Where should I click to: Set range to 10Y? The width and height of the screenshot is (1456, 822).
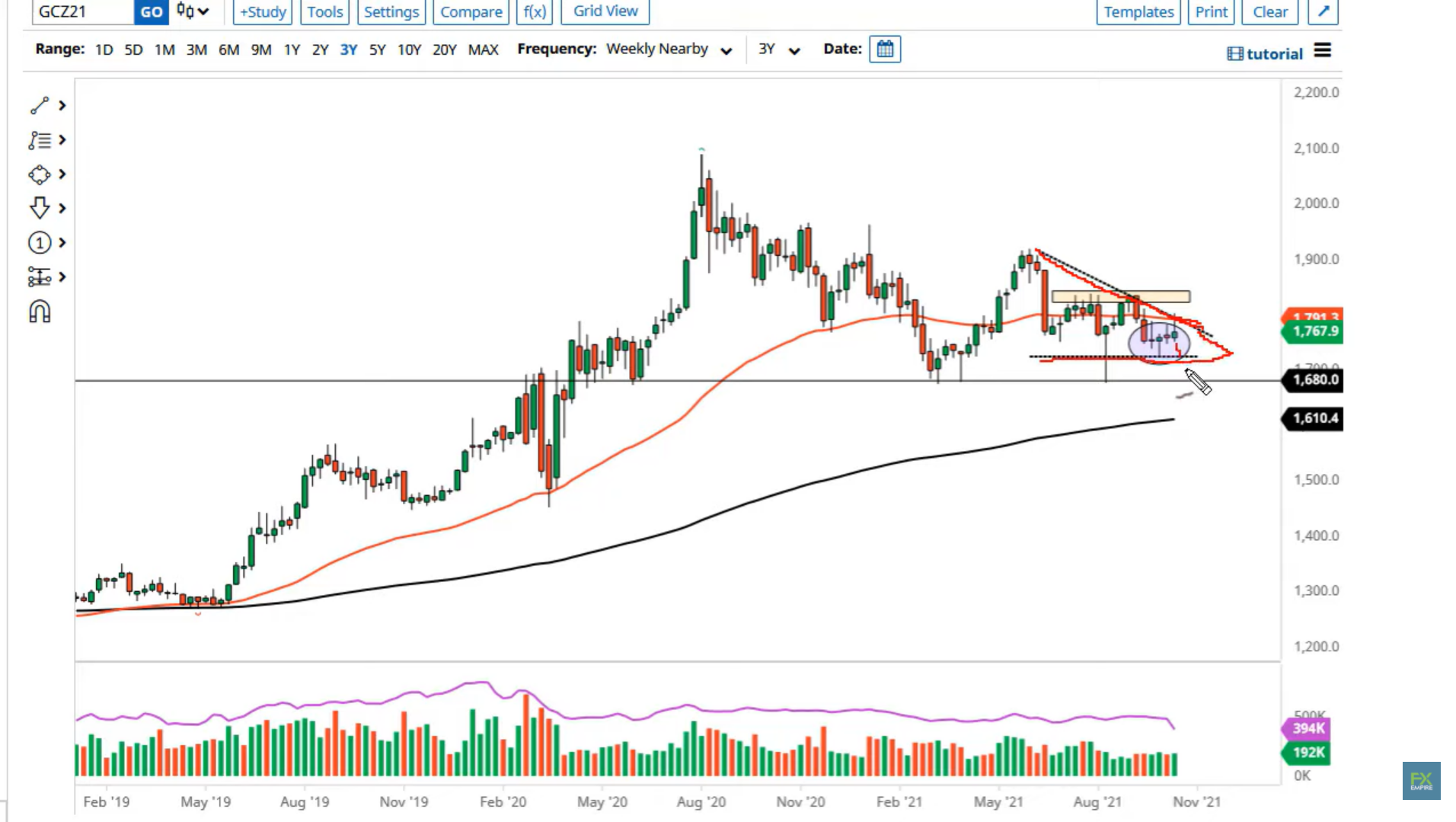coord(409,50)
